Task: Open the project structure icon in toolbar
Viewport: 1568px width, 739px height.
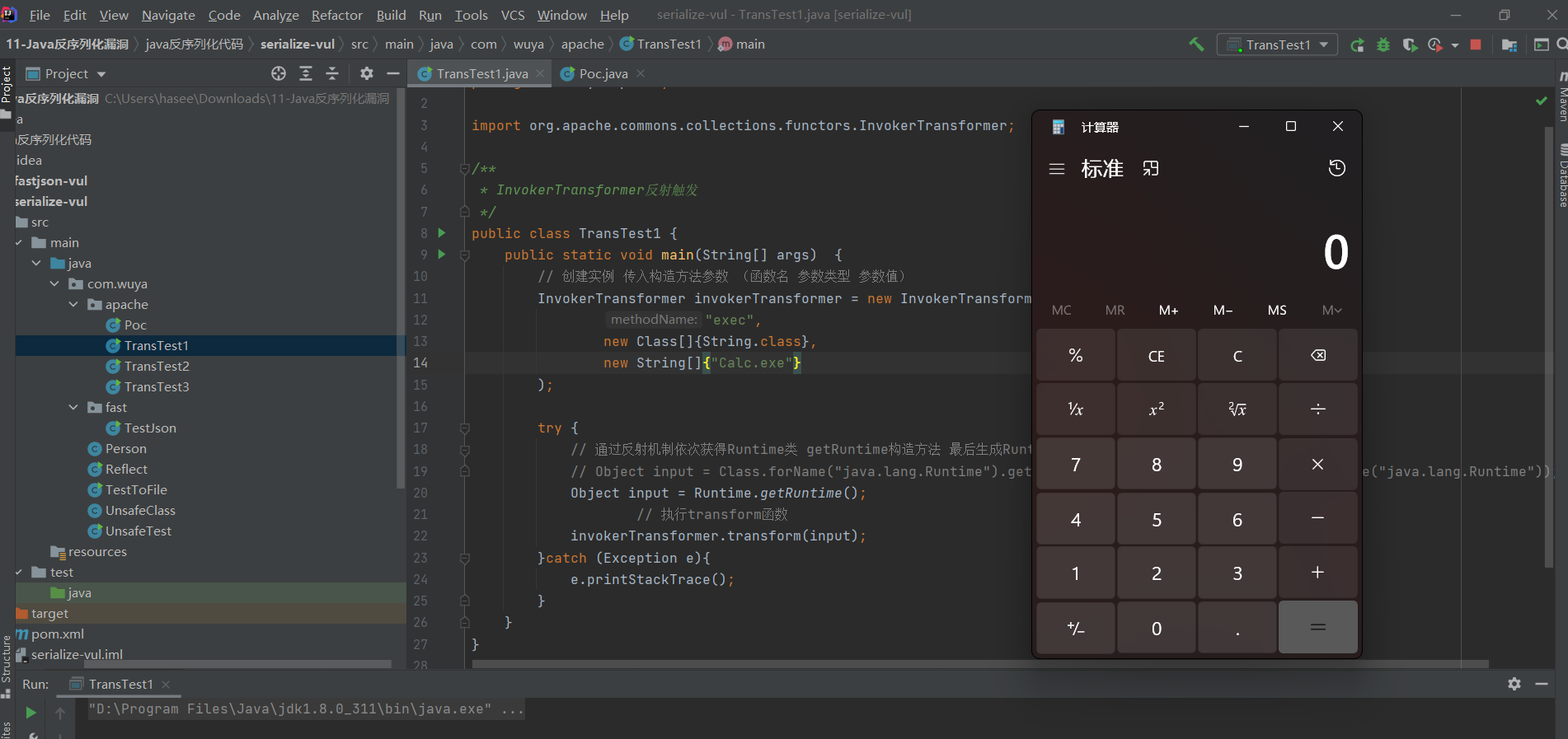Action: click(1509, 44)
